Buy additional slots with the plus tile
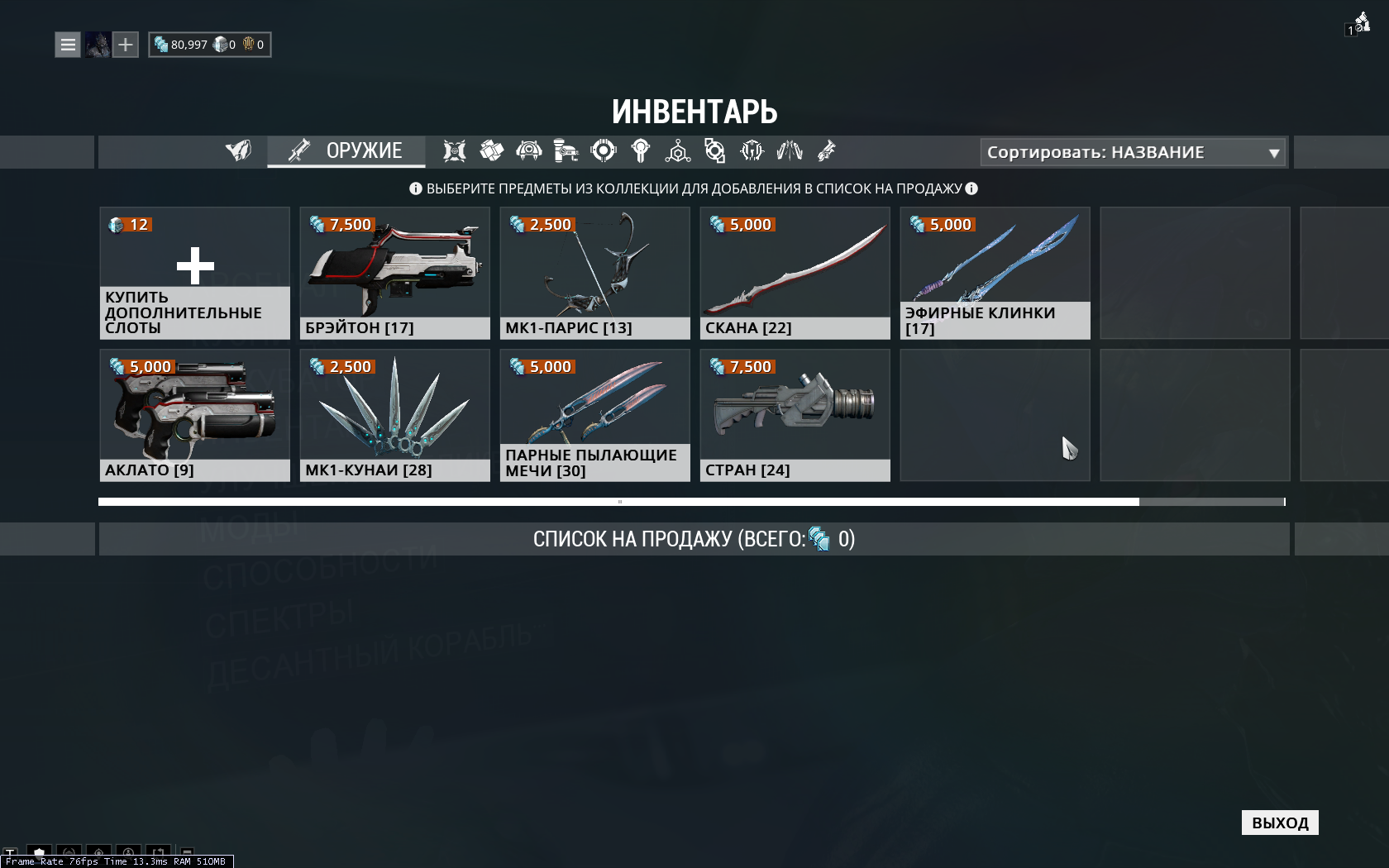This screenshot has width=1389, height=868. point(195,273)
